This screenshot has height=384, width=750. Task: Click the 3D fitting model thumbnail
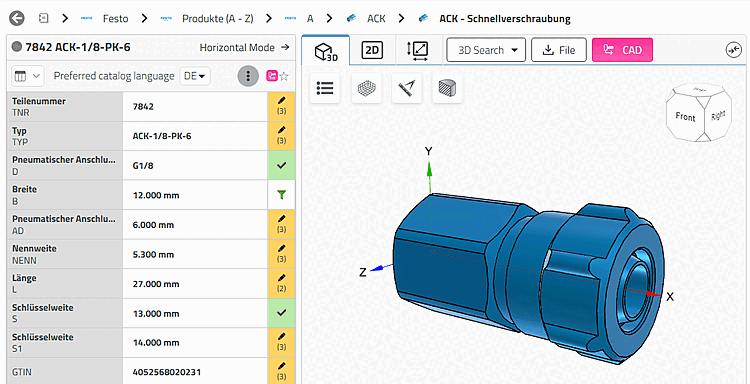click(x=528, y=279)
